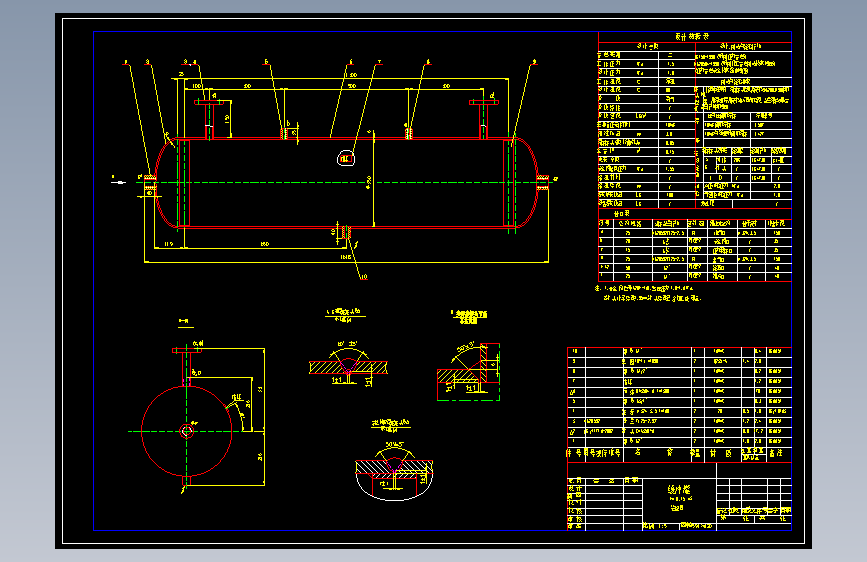
Task: Select the right corner weld detail with green dashed border
Action: pyautogui.click(x=468, y=372)
